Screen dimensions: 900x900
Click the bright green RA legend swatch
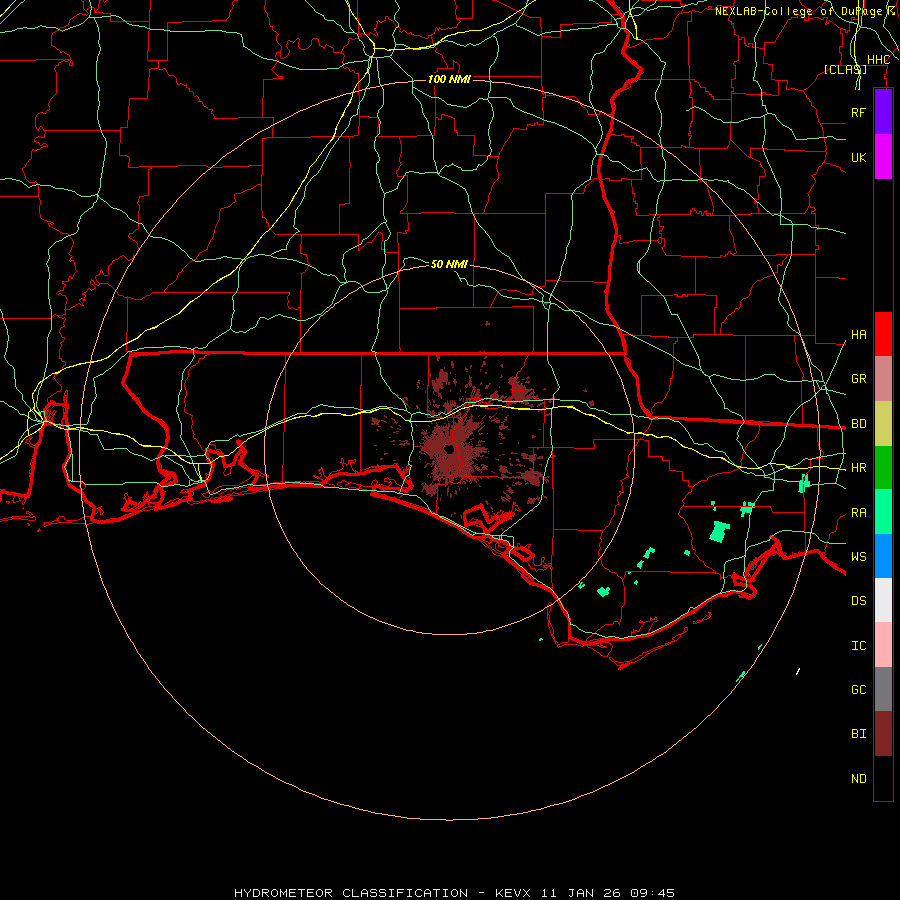pos(883,512)
